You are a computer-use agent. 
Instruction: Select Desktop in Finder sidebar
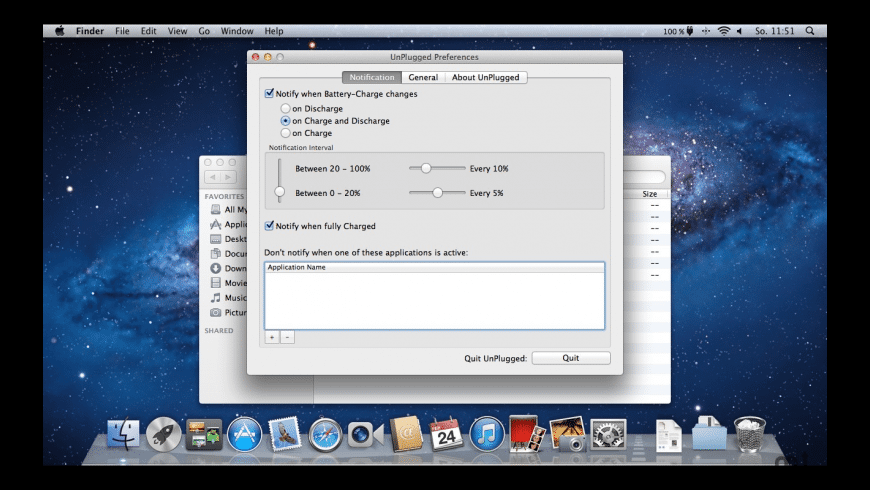click(x=229, y=239)
